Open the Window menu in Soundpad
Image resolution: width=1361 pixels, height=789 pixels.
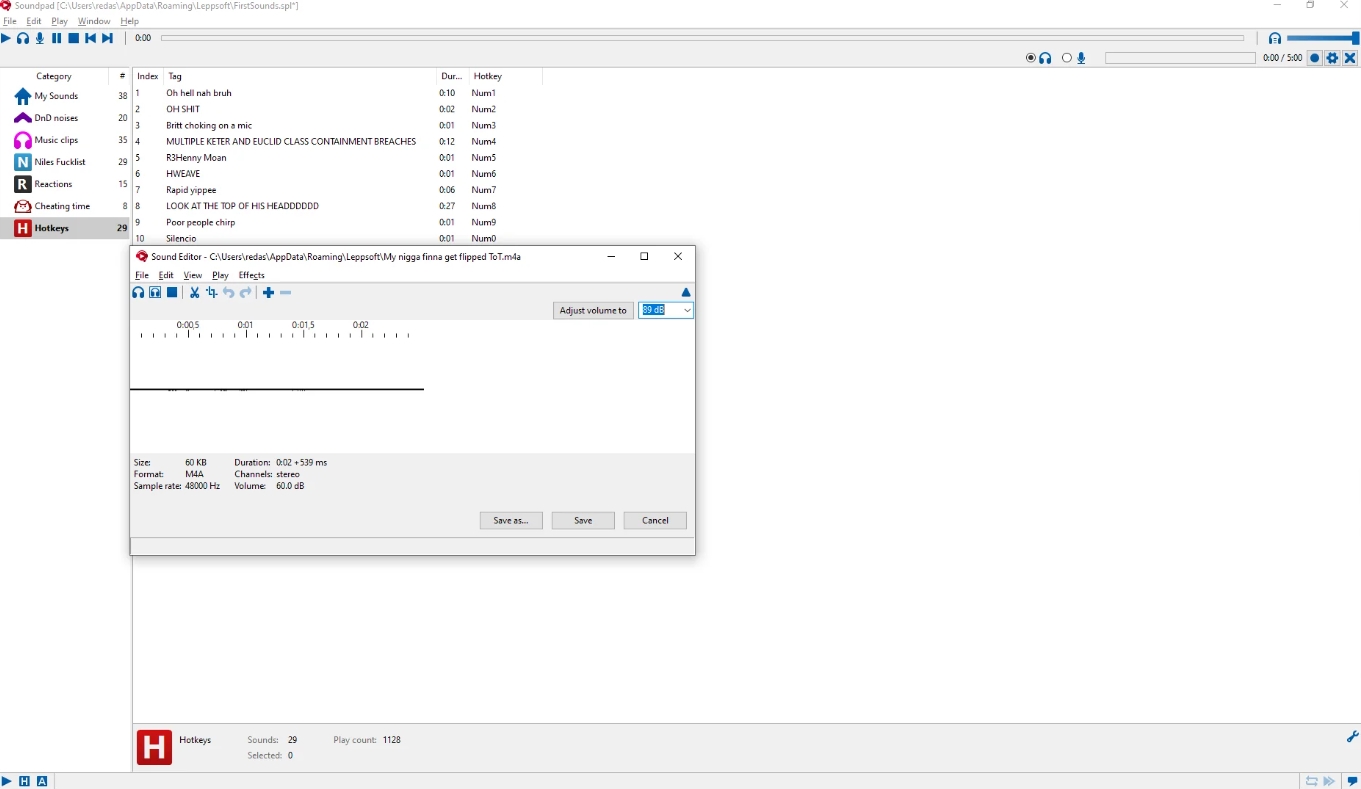(x=94, y=21)
